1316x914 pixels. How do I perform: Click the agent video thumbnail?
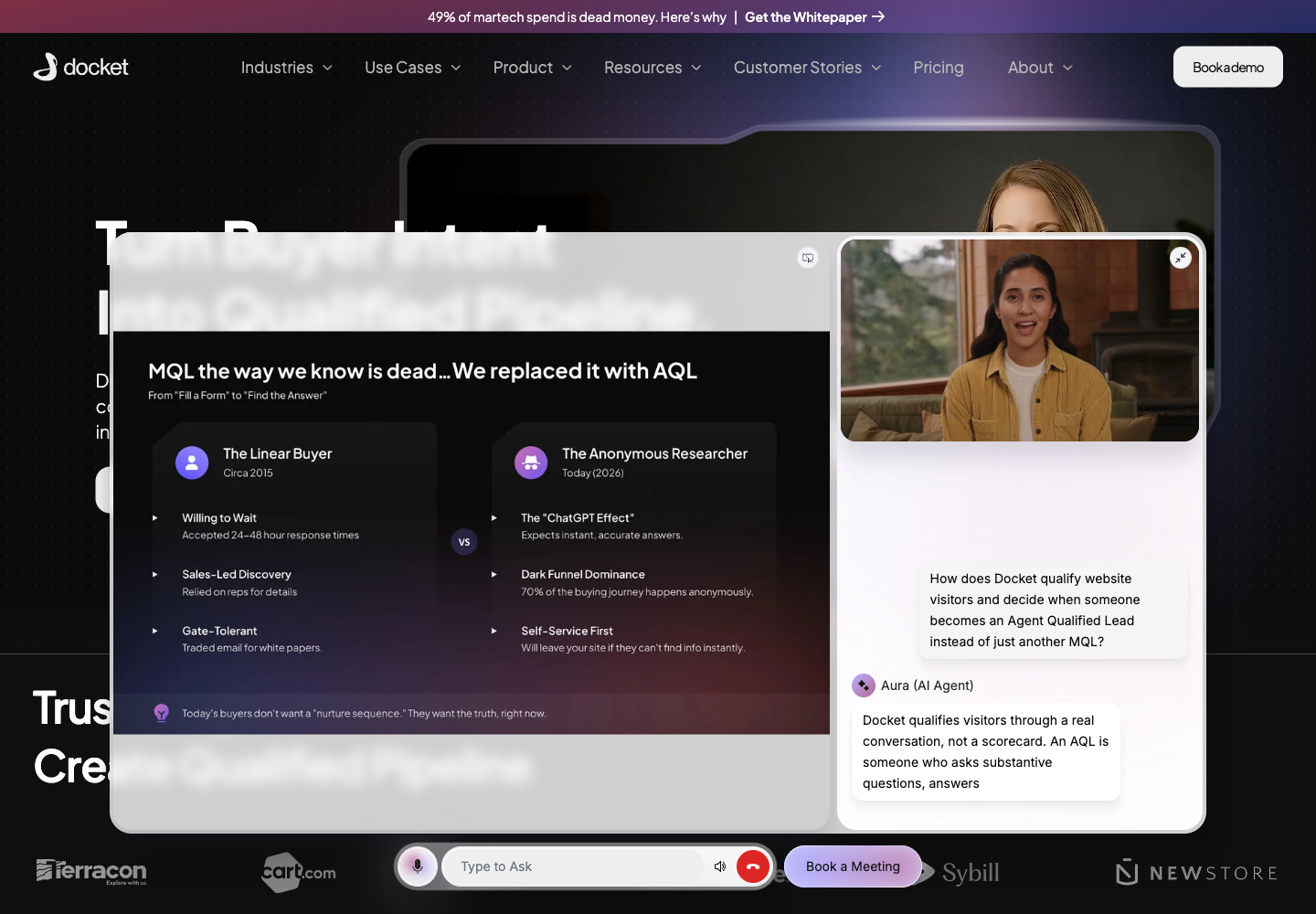(x=1020, y=341)
